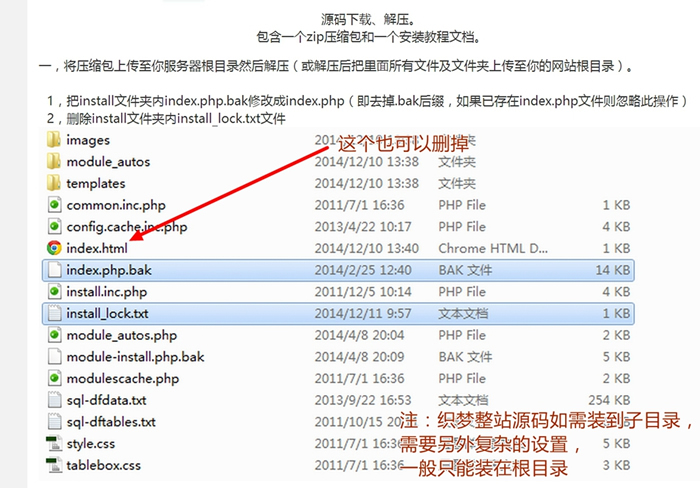Select the module_autos.php file name
Screen dimensions: 700x488
[121, 335]
